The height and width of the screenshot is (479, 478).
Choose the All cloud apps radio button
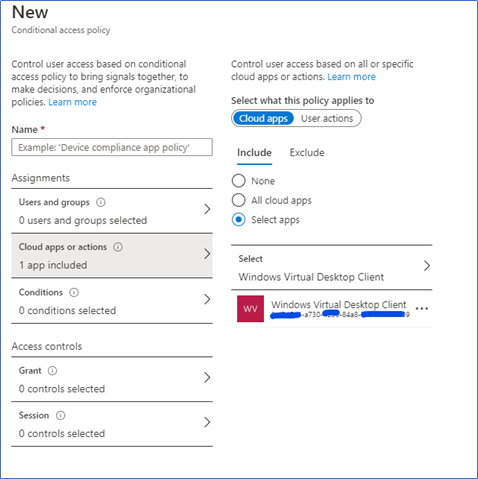pyautogui.click(x=239, y=200)
